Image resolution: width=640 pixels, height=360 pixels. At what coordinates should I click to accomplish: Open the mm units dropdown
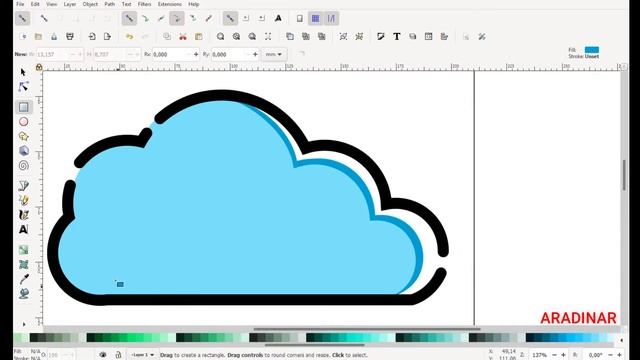[x=274, y=54]
